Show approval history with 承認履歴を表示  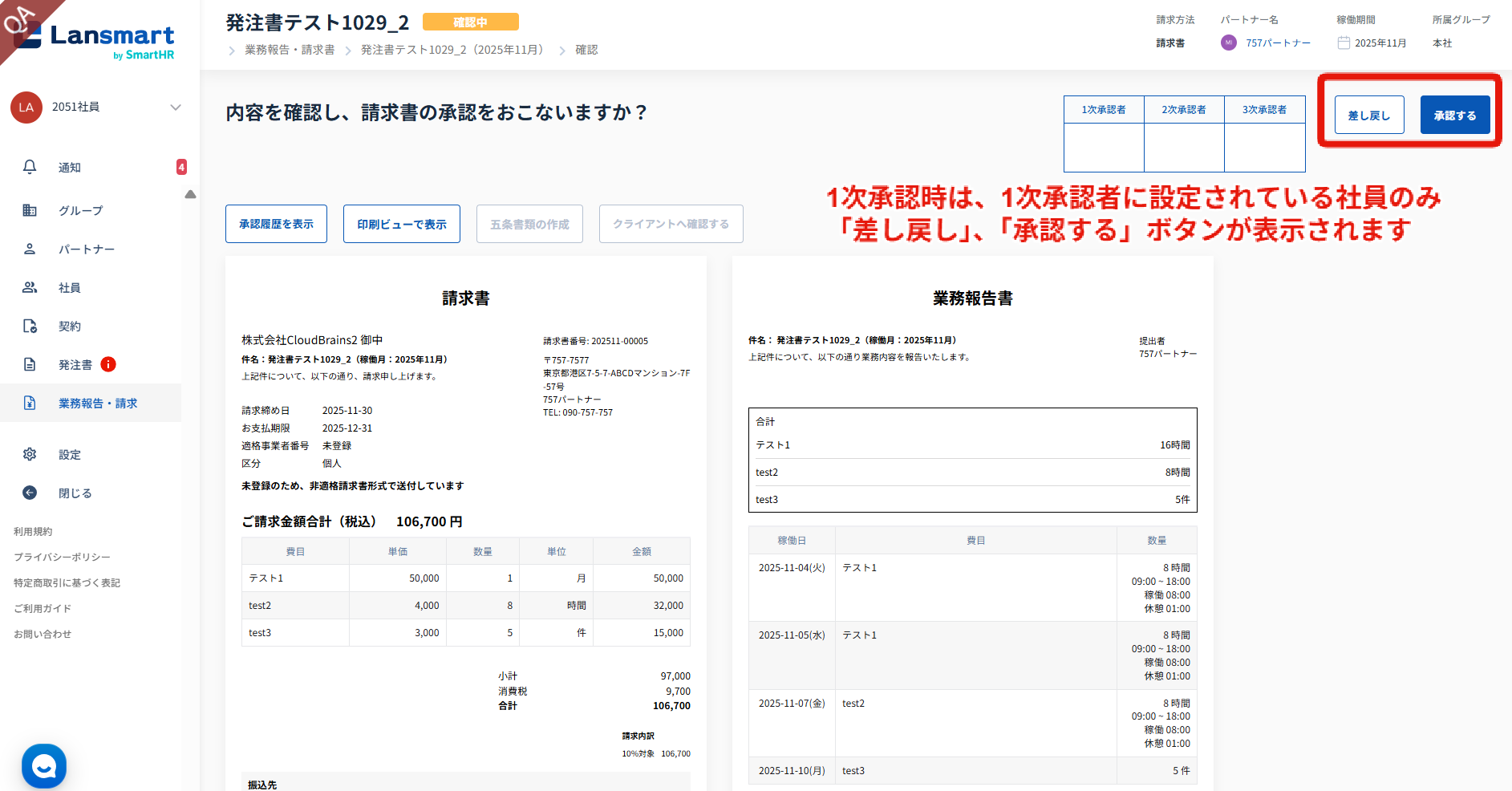pos(276,224)
